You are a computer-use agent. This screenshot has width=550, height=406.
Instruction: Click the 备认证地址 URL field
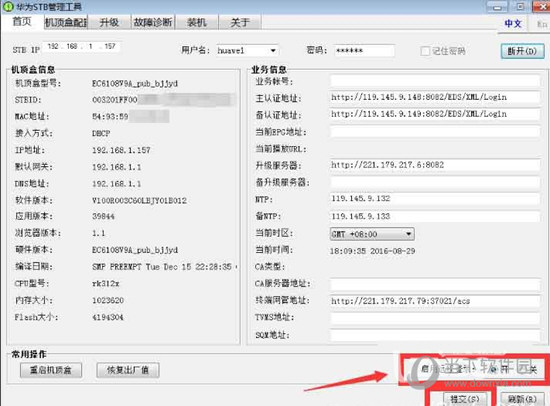(435, 114)
